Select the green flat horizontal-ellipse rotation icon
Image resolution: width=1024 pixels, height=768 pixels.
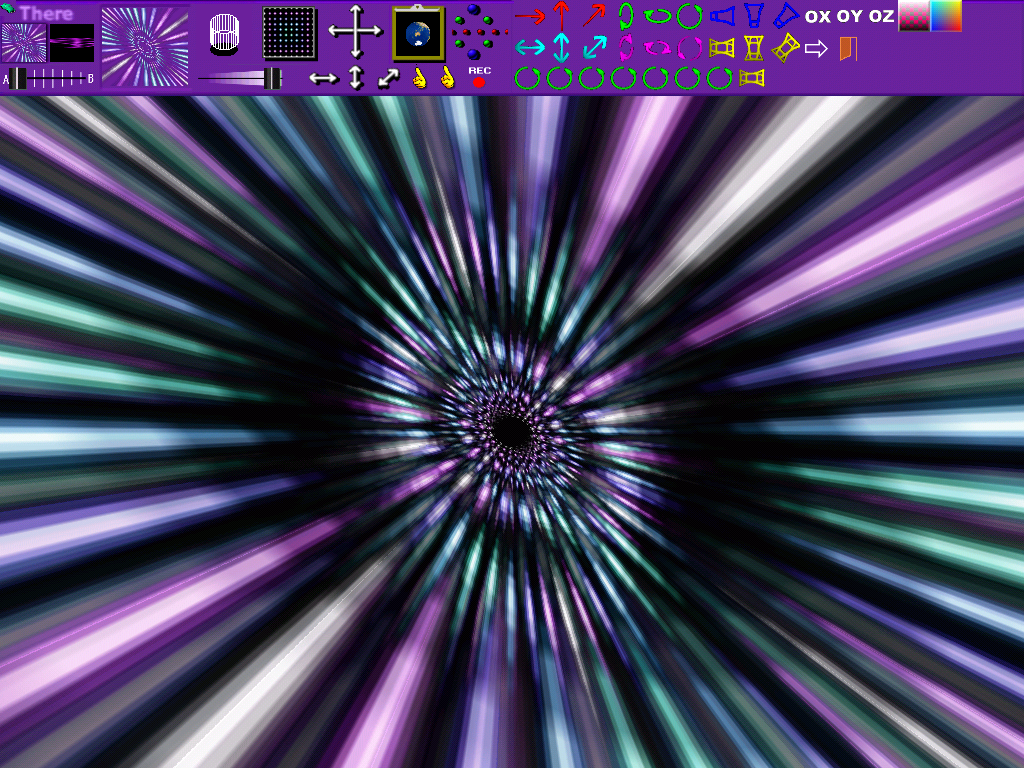point(657,16)
